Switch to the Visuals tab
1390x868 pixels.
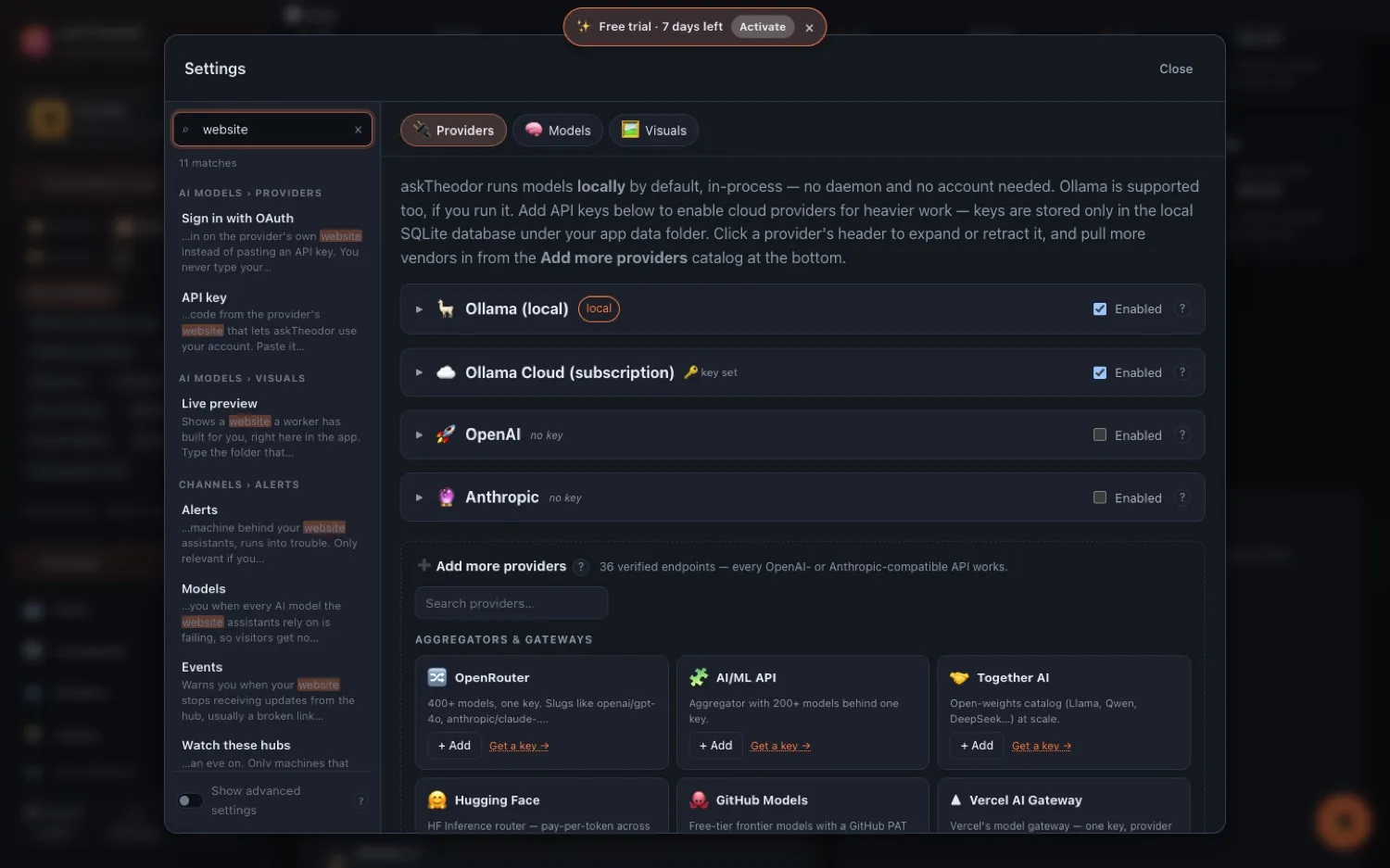(653, 131)
